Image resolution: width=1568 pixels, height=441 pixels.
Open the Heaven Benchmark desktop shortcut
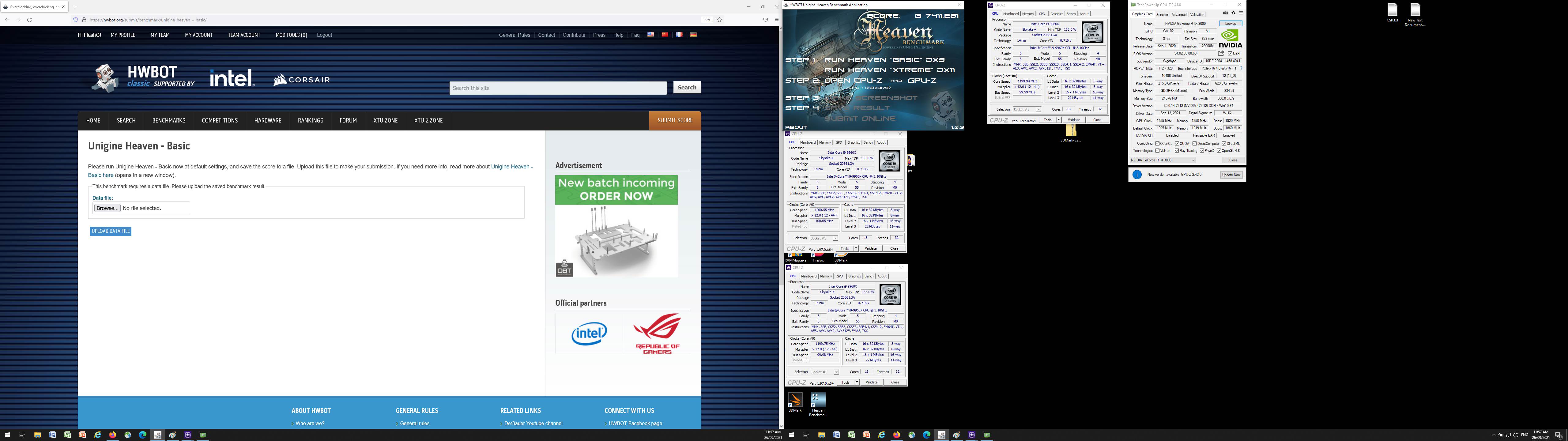coord(817,405)
